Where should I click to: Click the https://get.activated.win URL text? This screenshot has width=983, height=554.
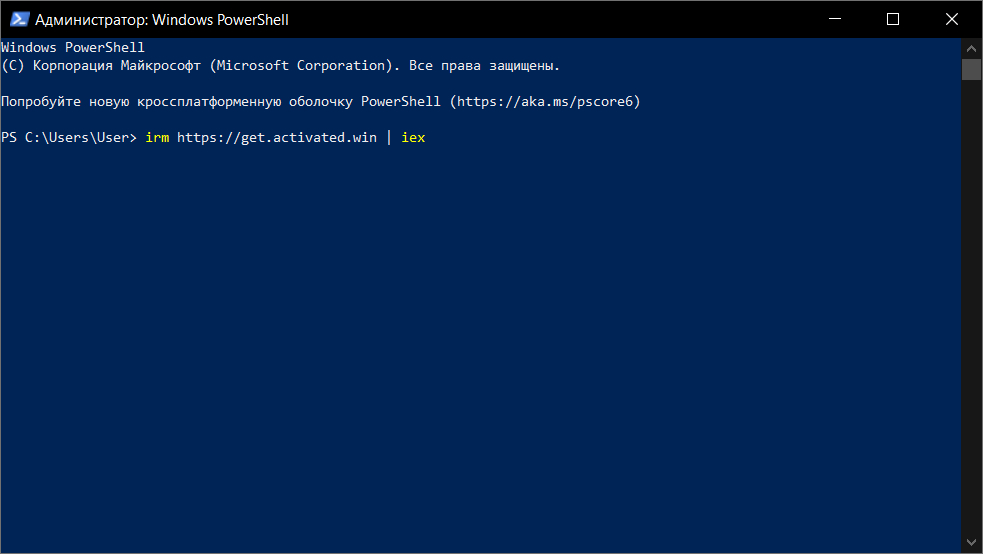[277, 138]
